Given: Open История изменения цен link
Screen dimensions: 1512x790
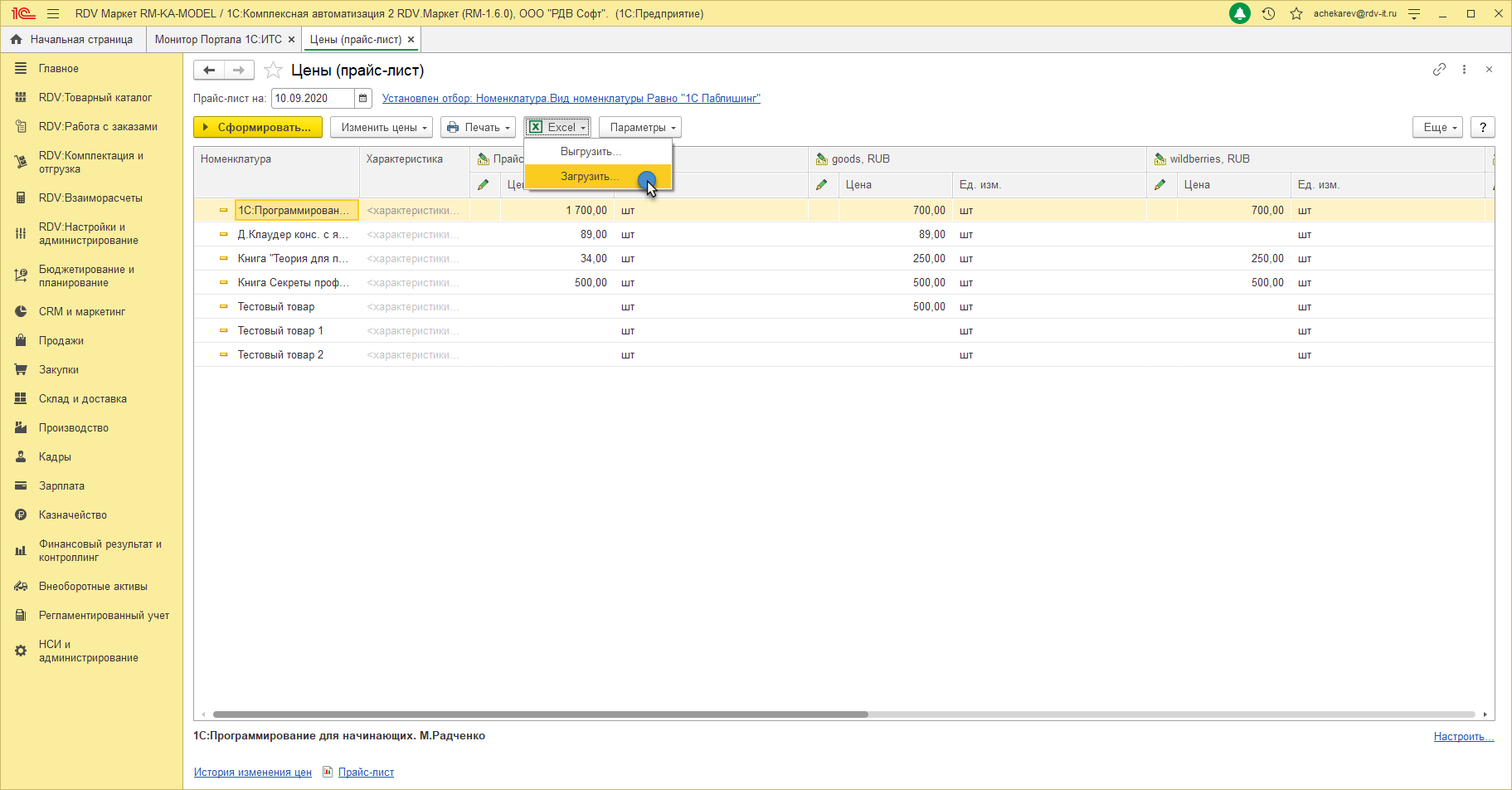Looking at the screenshot, I should pos(253,773).
